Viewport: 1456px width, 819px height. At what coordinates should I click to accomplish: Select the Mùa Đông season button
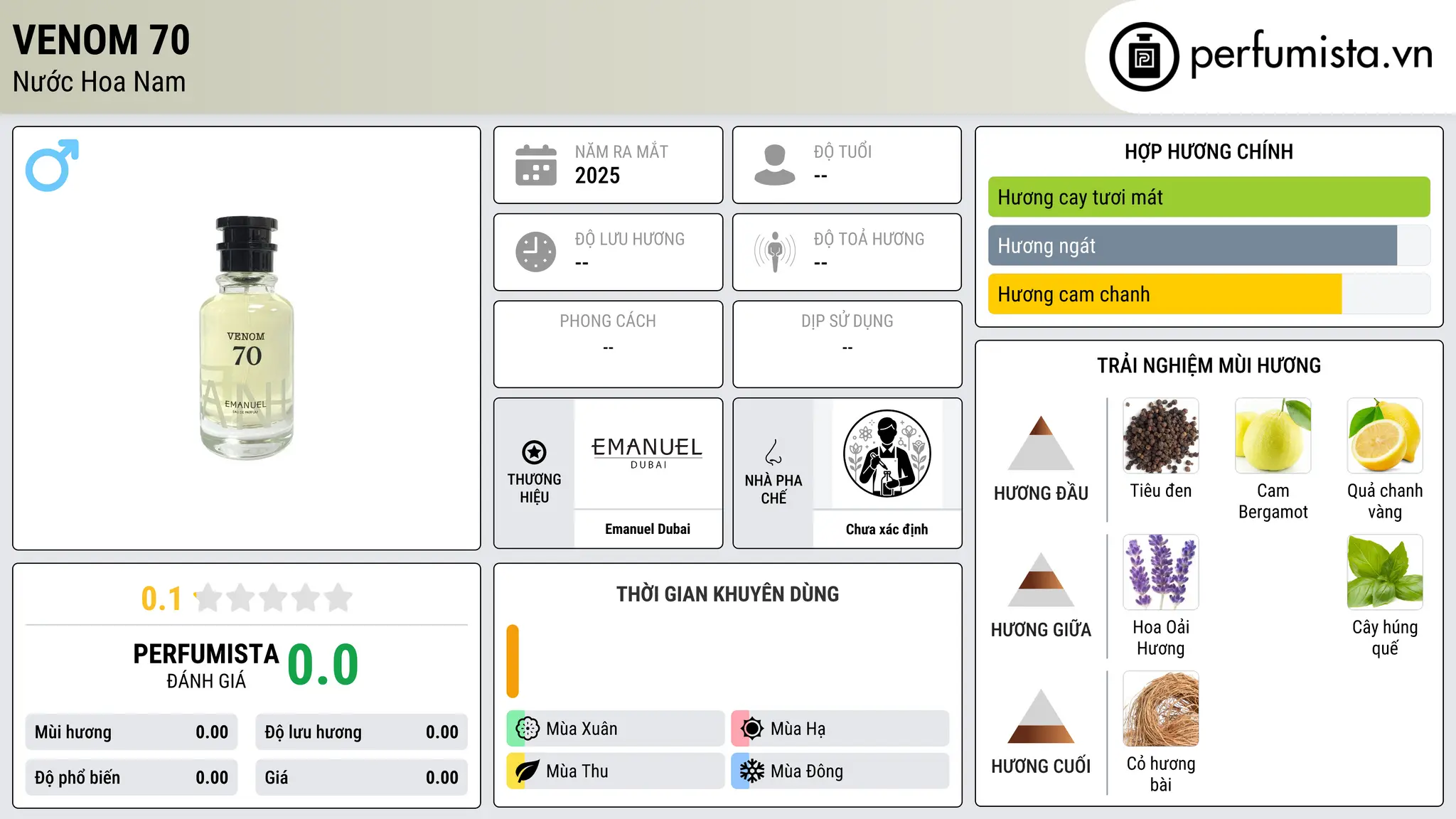point(840,771)
